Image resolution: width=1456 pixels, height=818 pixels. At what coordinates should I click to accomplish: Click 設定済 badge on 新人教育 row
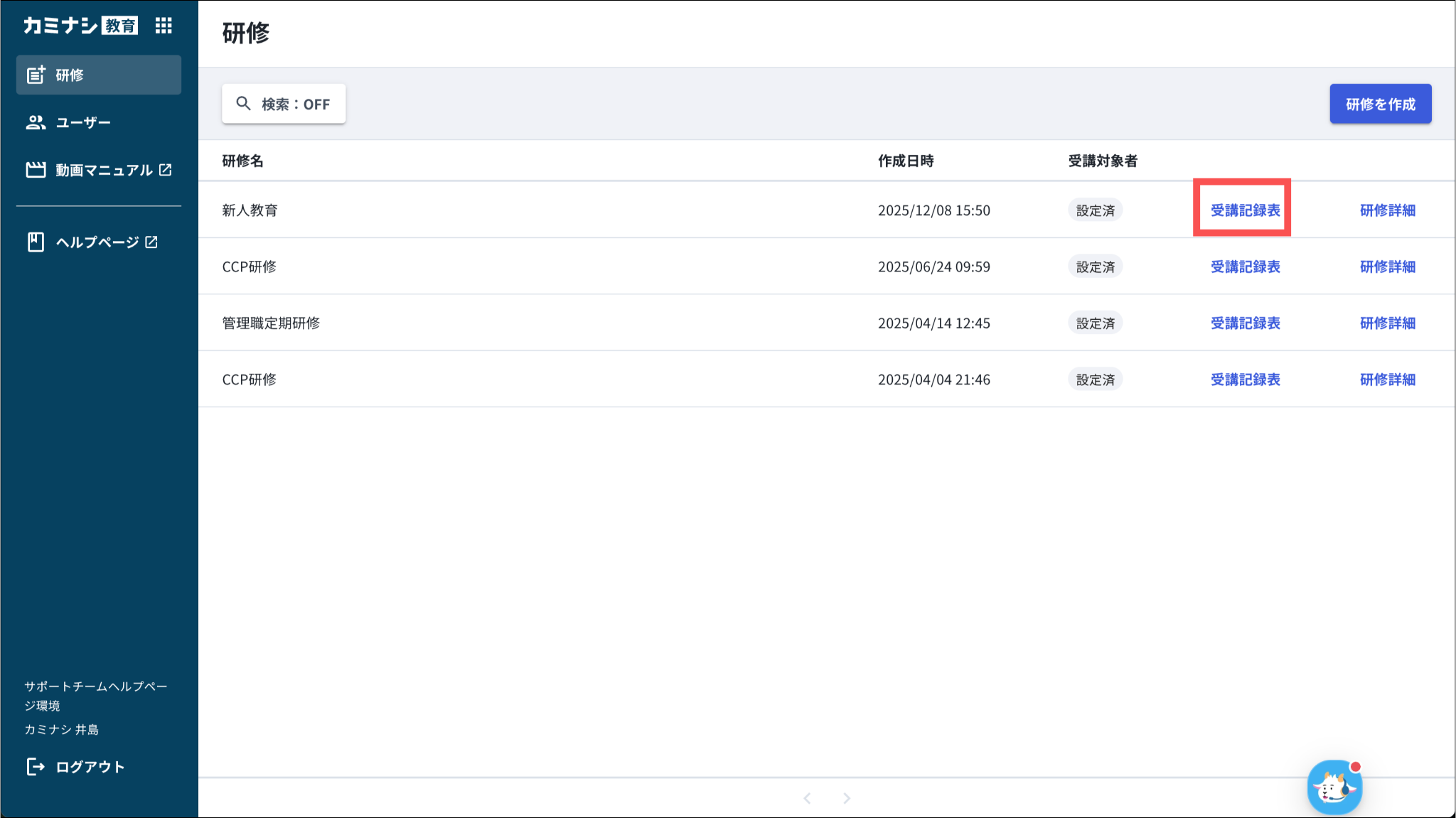(x=1095, y=210)
